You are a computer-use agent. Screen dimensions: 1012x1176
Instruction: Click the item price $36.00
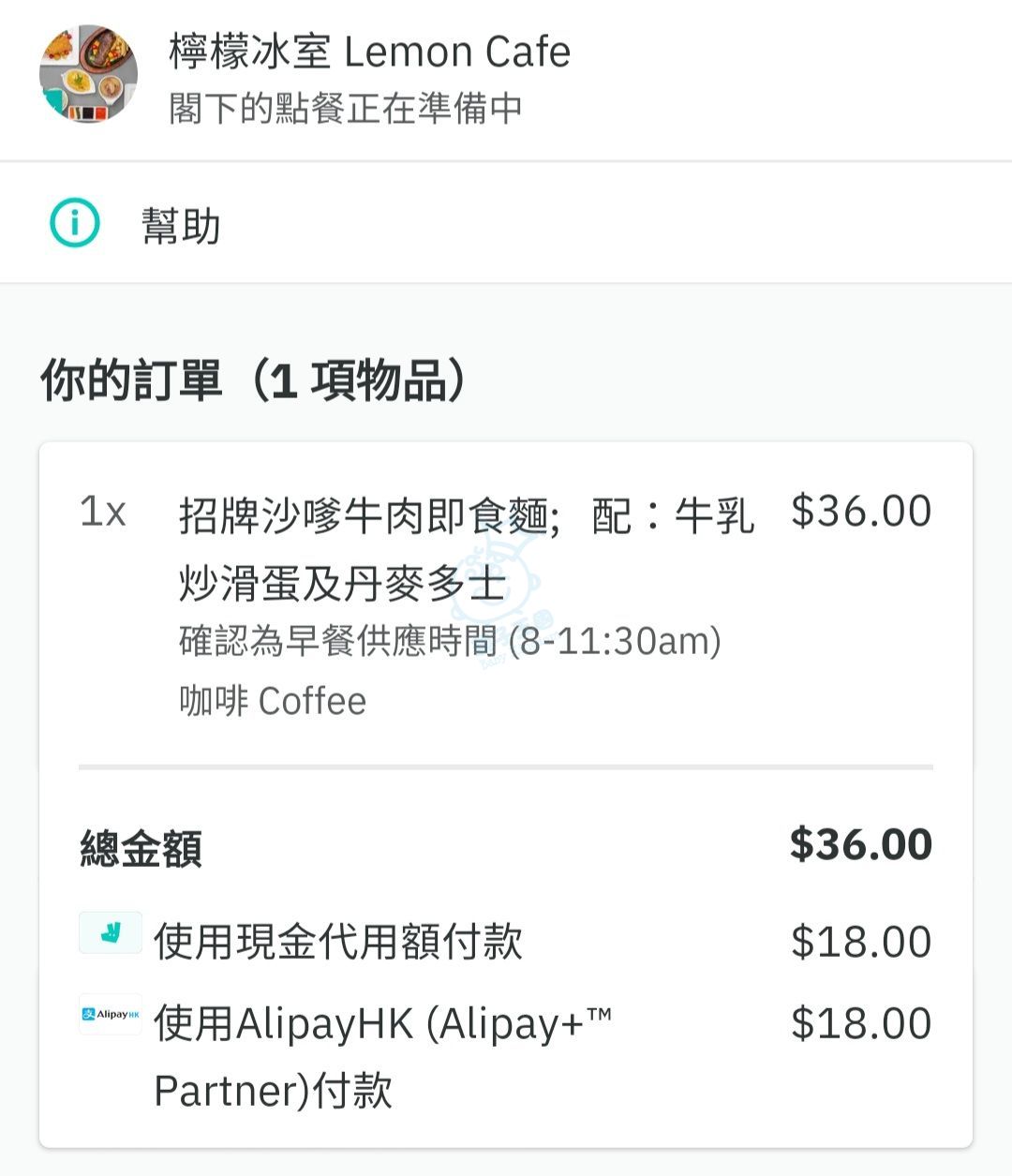[861, 512]
